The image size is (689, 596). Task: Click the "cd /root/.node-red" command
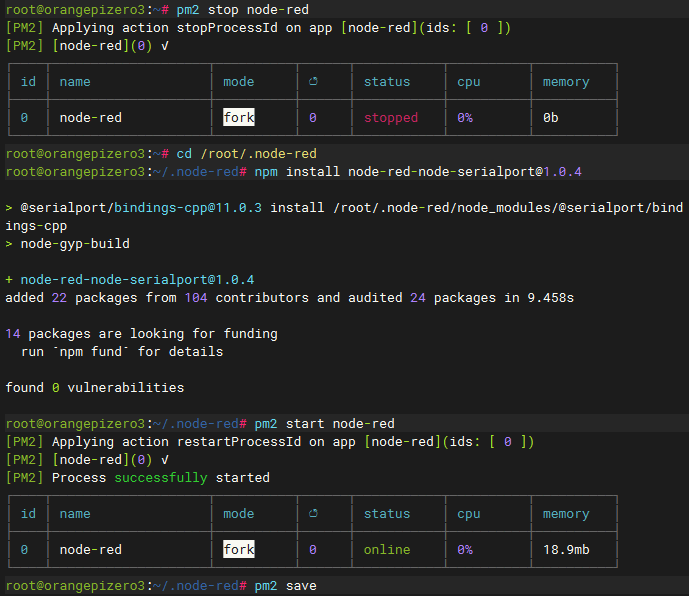pos(247,154)
